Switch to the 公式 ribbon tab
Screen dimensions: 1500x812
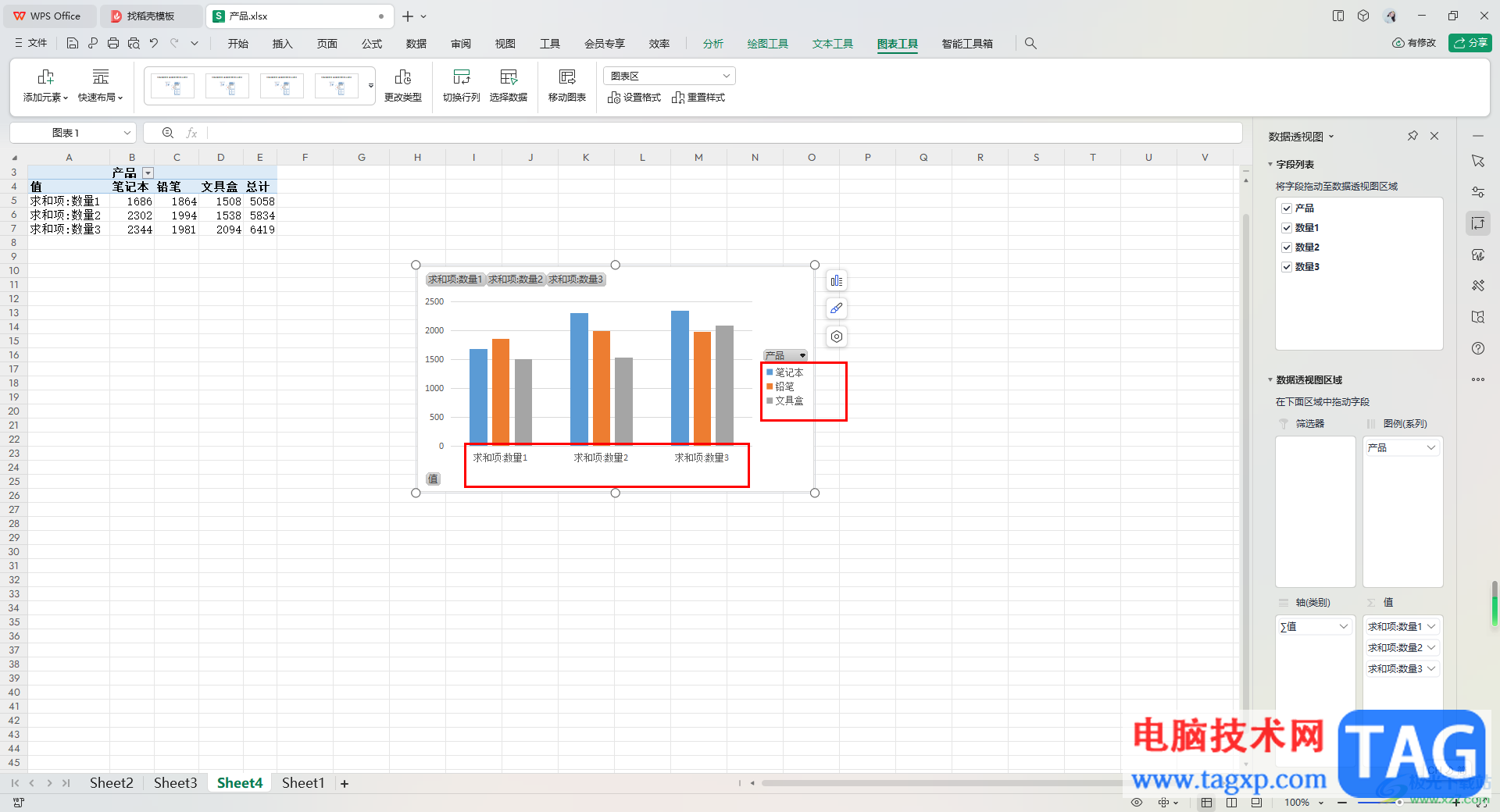click(x=372, y=44)
